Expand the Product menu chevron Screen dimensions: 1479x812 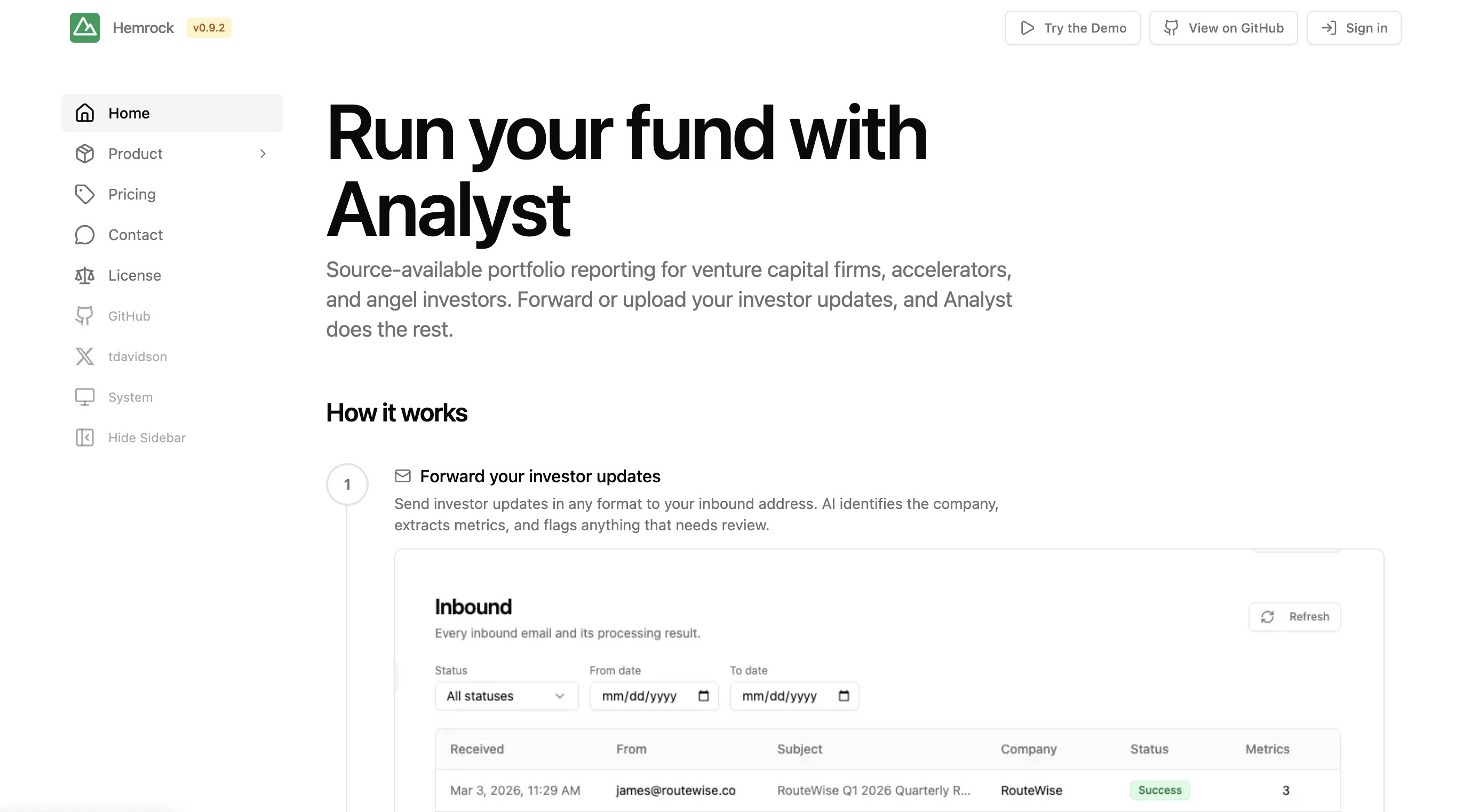[x=263, y=153]
